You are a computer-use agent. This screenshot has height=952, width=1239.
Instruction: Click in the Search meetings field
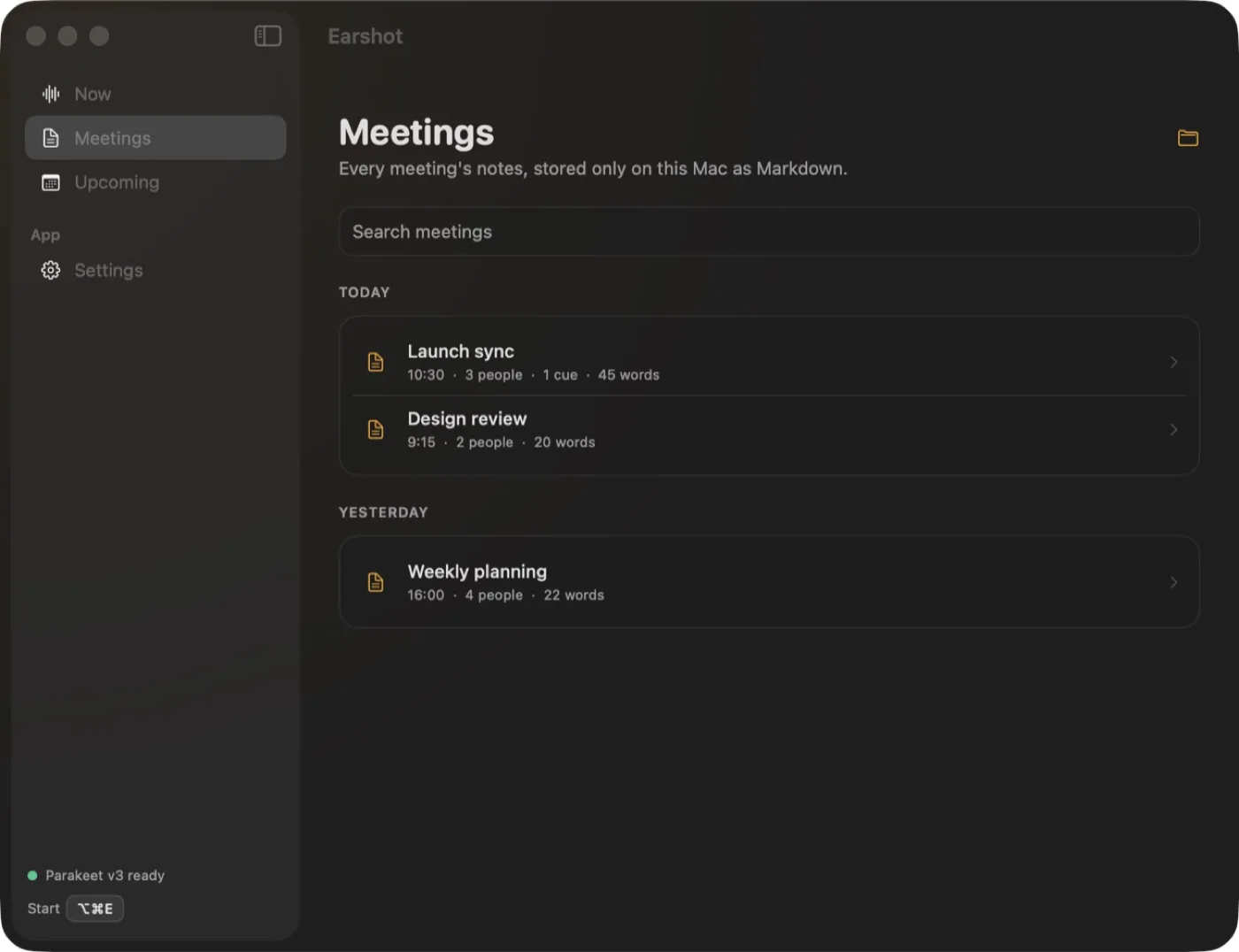click(769, 232)
